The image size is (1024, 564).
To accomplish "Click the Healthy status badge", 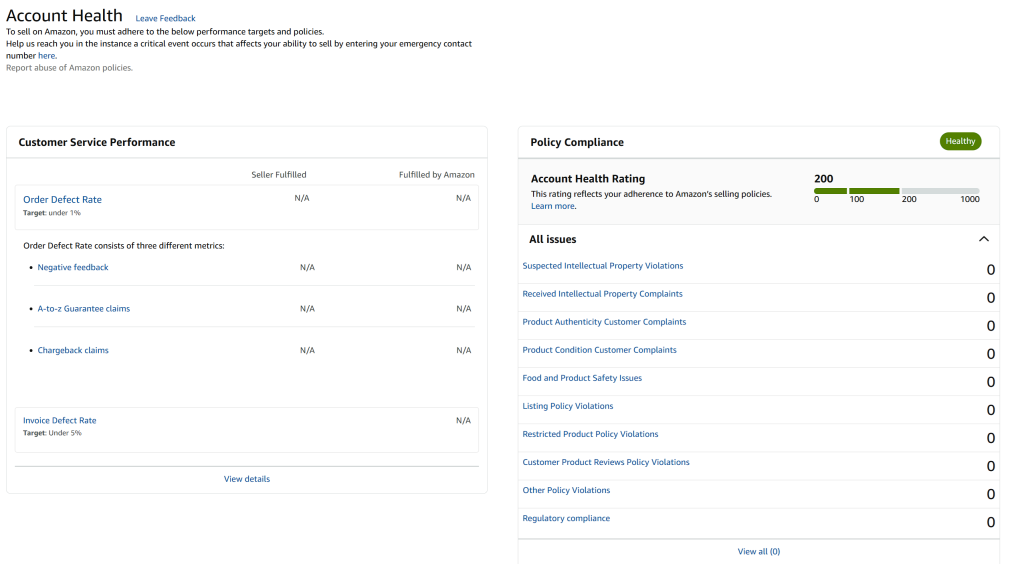I will click(960, 141).
